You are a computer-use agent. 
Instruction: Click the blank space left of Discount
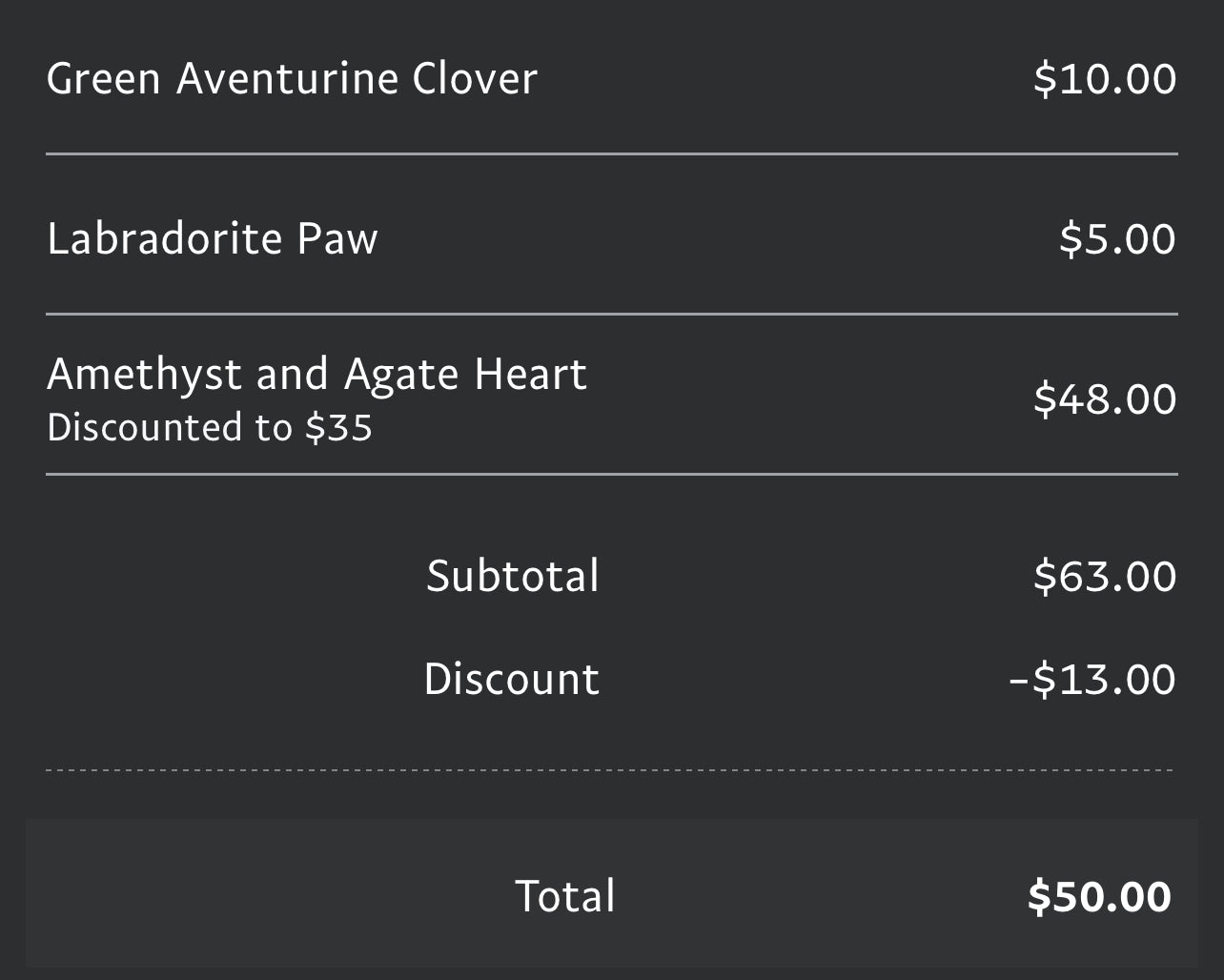[x=229, y=679]
